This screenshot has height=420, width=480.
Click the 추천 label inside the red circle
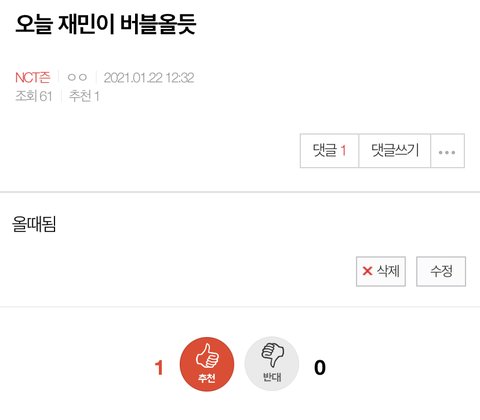[207, 378]
